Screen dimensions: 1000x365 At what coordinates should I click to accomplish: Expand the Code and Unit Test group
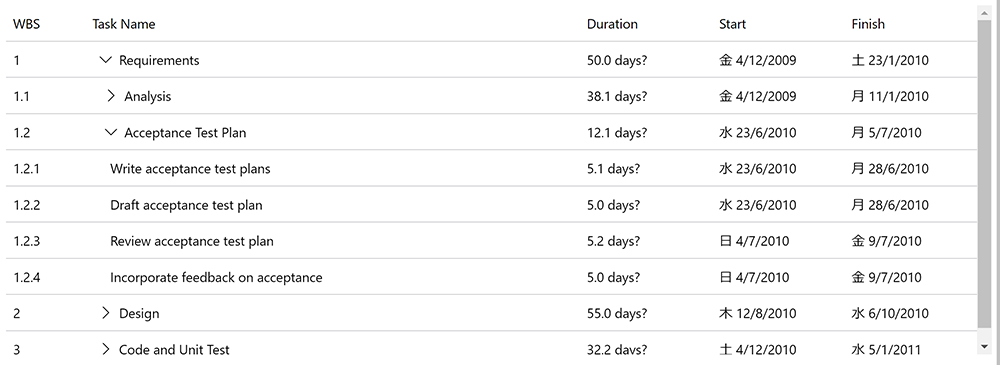106,350
